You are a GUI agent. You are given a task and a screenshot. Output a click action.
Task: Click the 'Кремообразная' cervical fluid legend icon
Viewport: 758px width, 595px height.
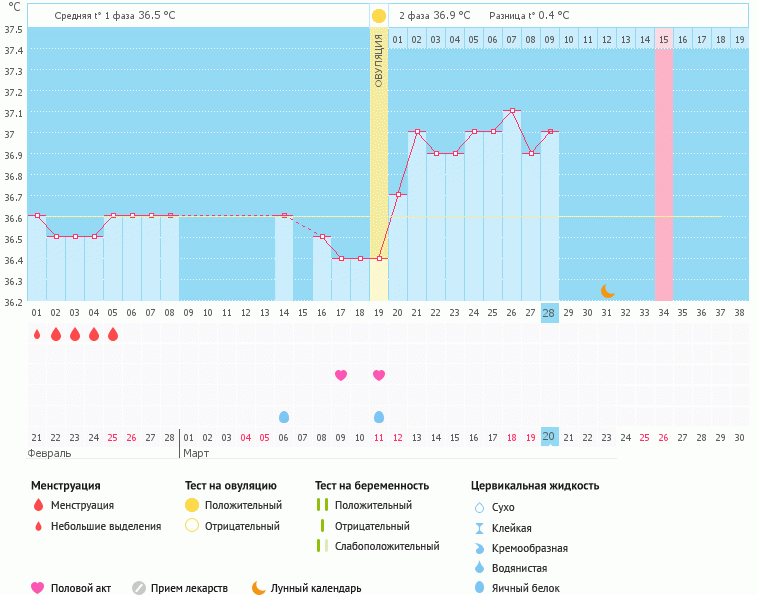pyautogui.click(x=479, y=548)
